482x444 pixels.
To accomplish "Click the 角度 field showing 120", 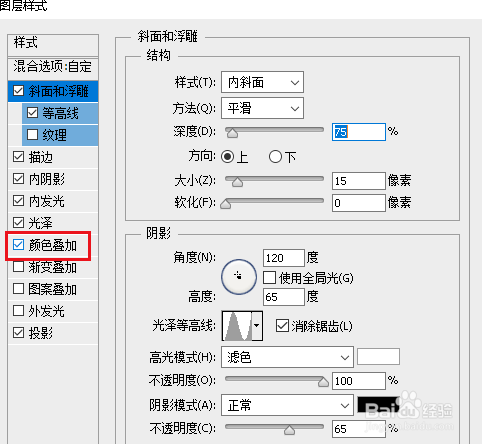I will click(x=284, y=258).
